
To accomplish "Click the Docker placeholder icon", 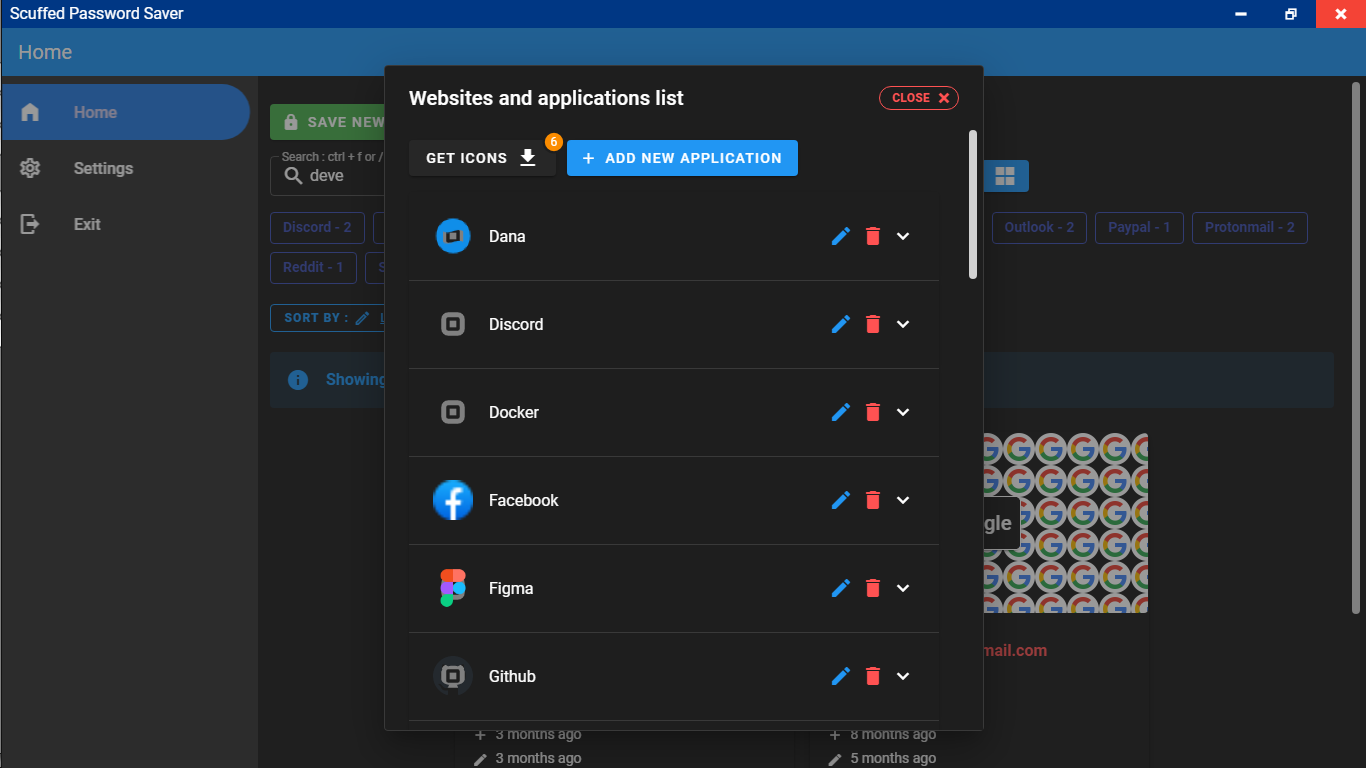I will 453,412.
